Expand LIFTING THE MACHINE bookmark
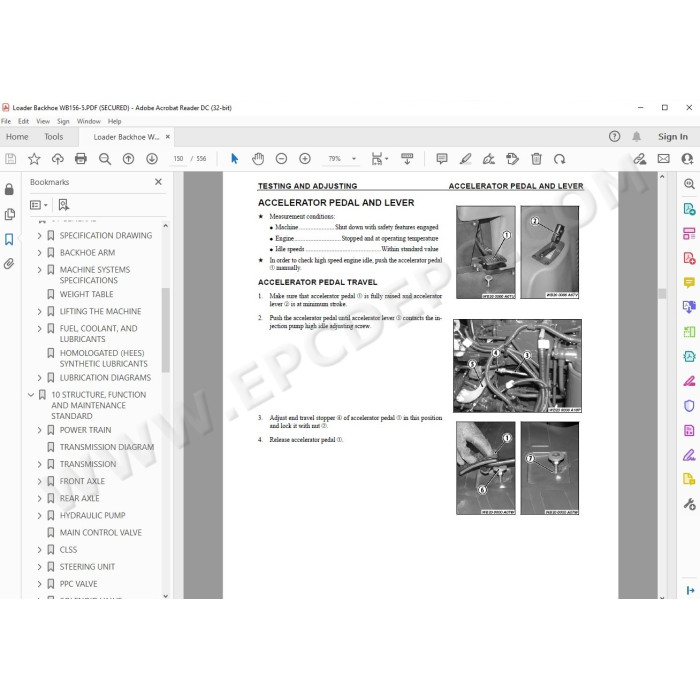This screenshot has width=700, height=700. 39,311
